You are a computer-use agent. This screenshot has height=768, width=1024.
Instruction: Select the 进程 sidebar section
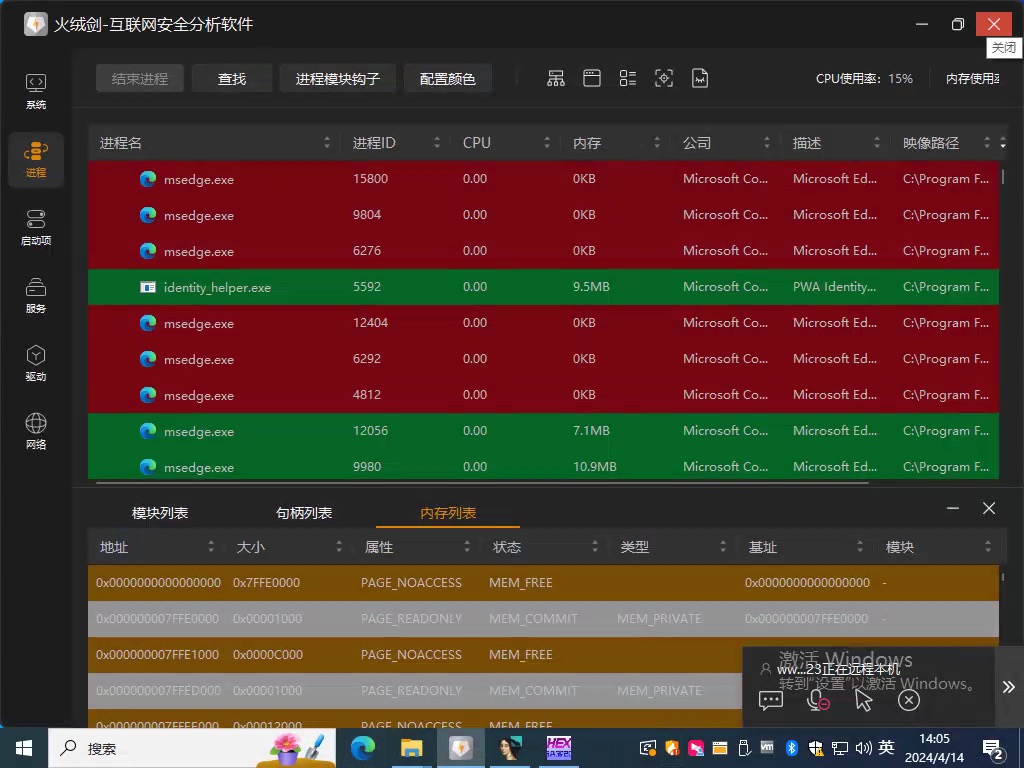pyautogui.click(x=36, y=159)
